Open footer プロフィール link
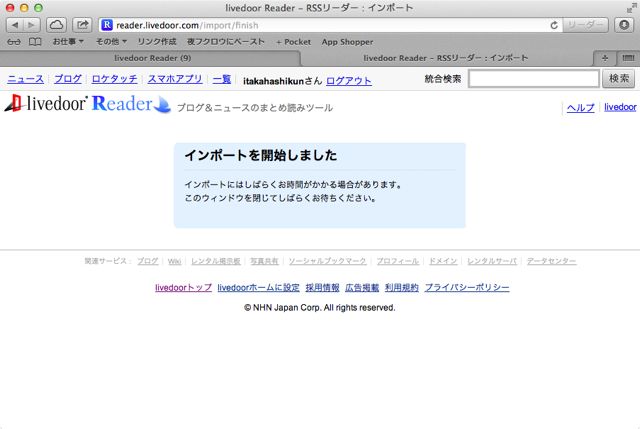 [398, 261]
